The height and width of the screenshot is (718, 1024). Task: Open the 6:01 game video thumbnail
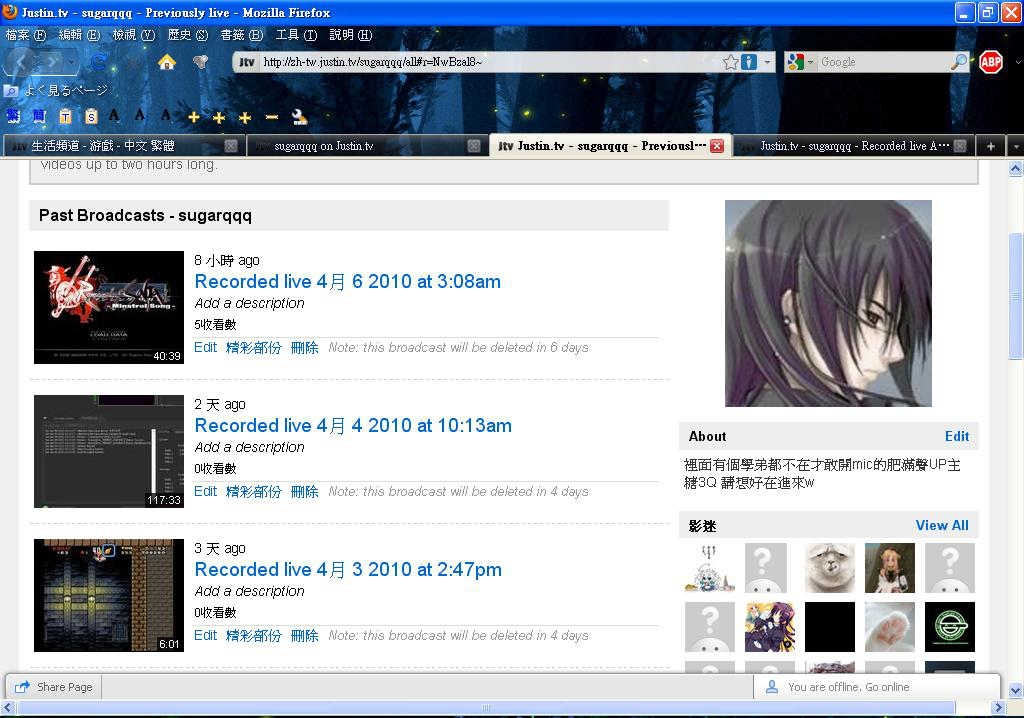pos(109,595)
